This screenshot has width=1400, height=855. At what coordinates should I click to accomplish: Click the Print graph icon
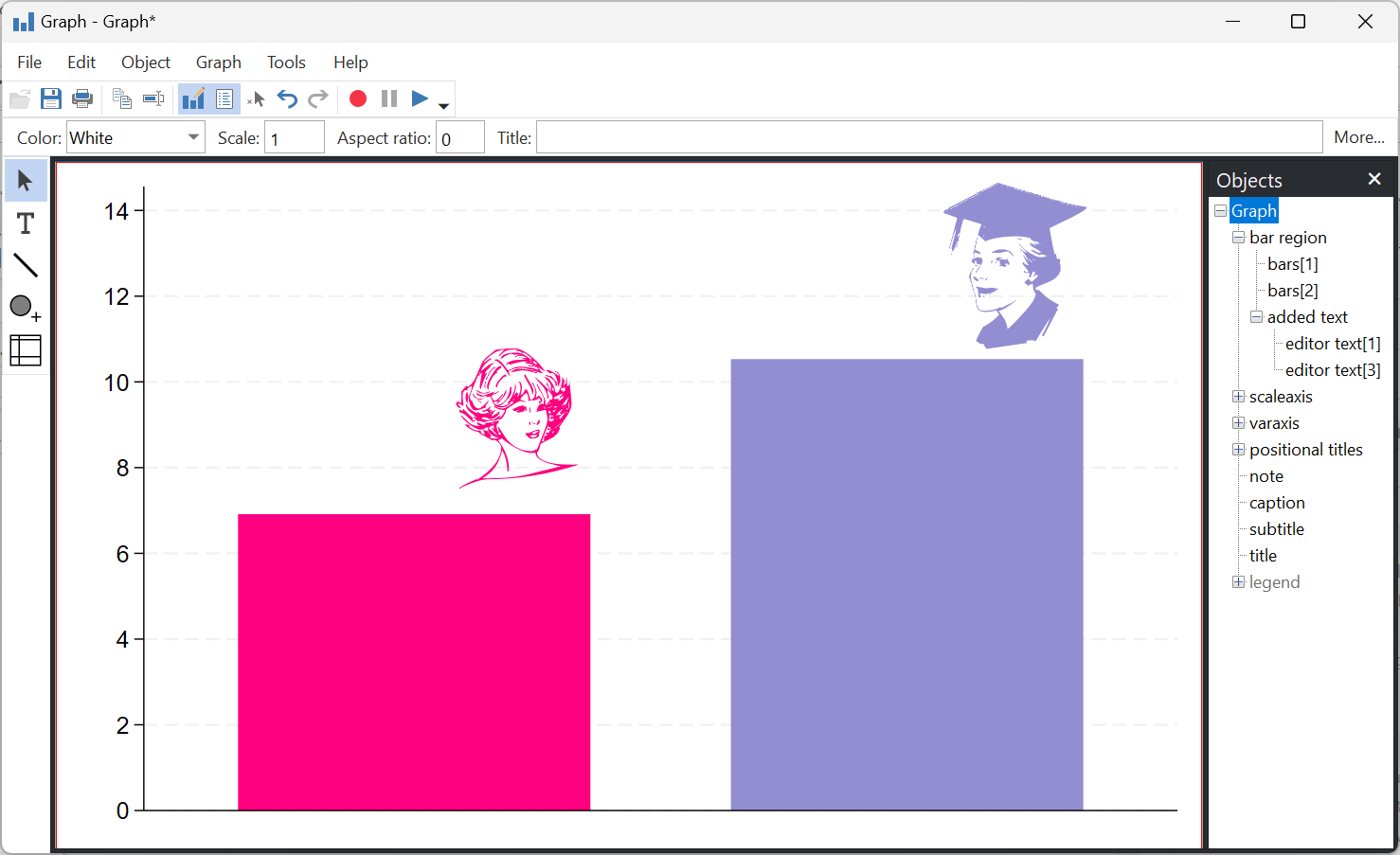click(x=82, y=98)
